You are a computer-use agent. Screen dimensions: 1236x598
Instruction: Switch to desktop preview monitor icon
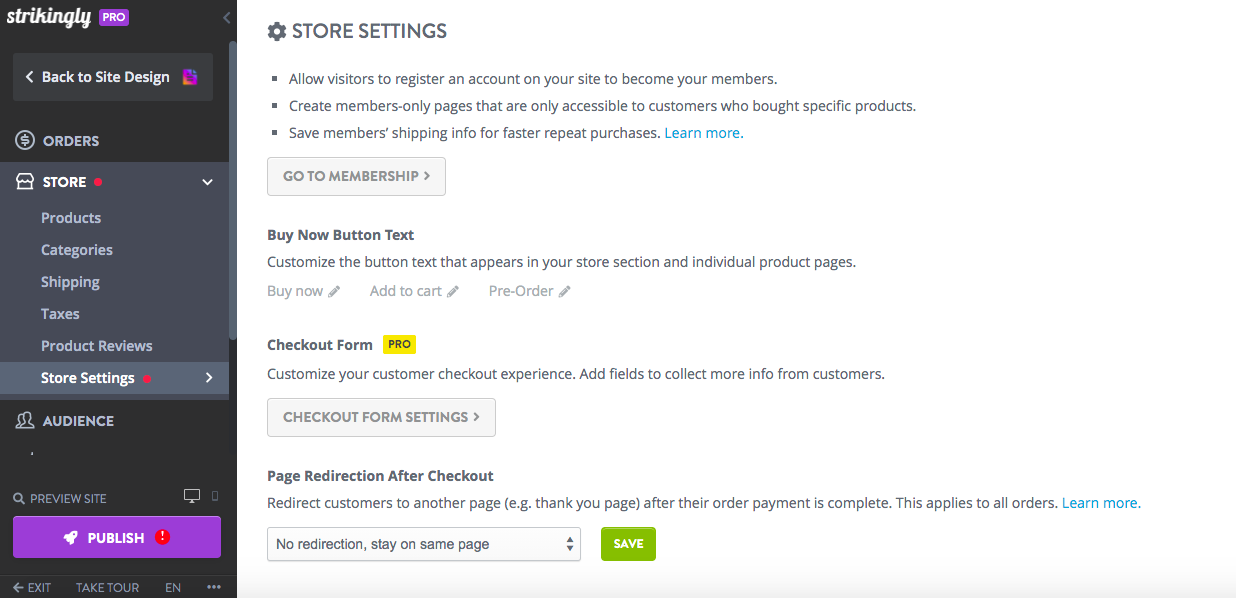[192, 497]
